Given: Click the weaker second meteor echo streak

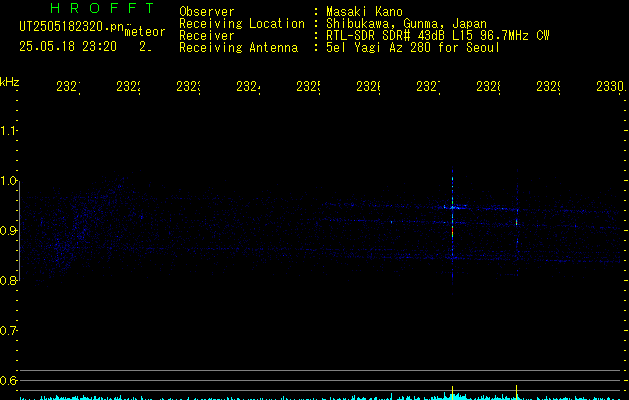Looking at the screenshot, I should [517, 223].
